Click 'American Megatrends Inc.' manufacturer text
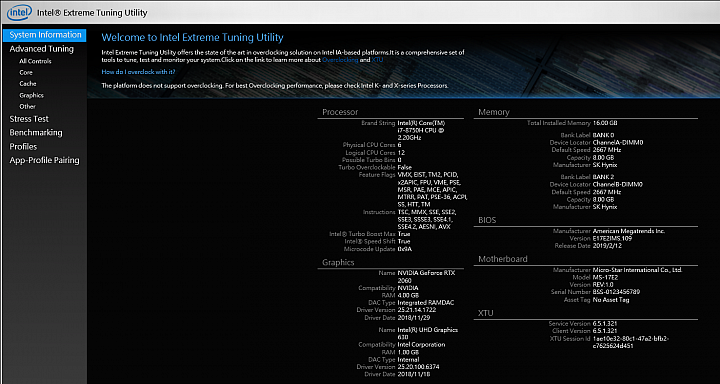720x384 pixels. 629,231
